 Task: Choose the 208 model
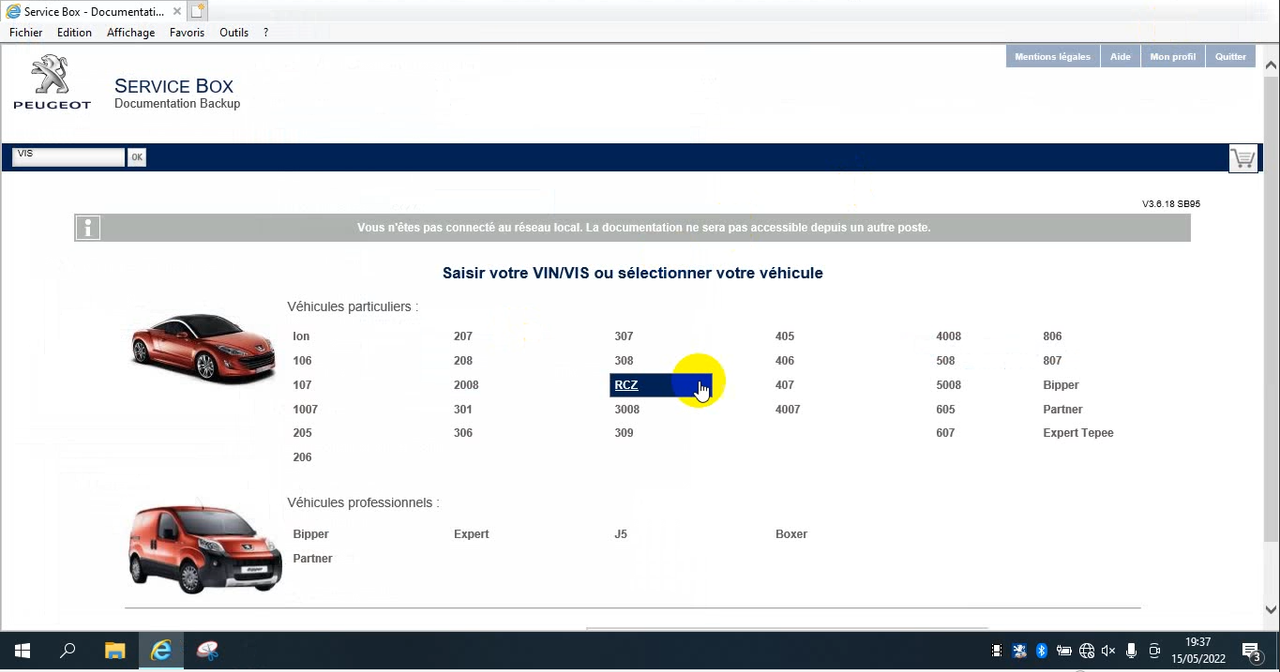coord(463,361)
